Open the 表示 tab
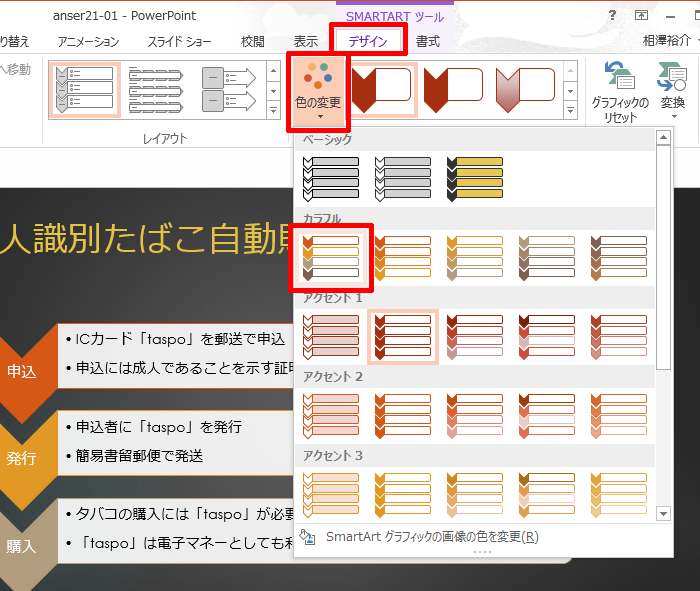This screenshot has height=591, width=700. tap(305, 41)
